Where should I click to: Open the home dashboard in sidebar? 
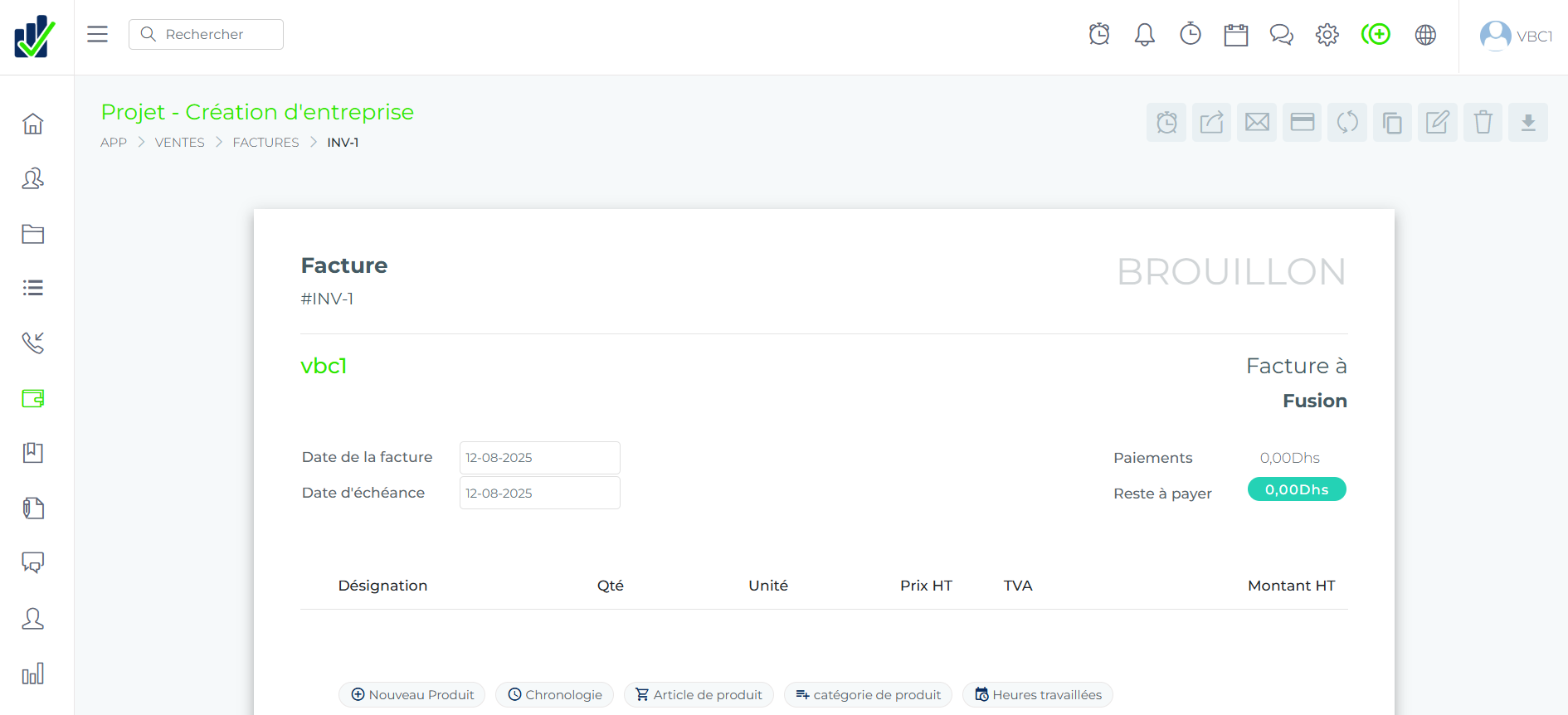click(x=33, y=124)
